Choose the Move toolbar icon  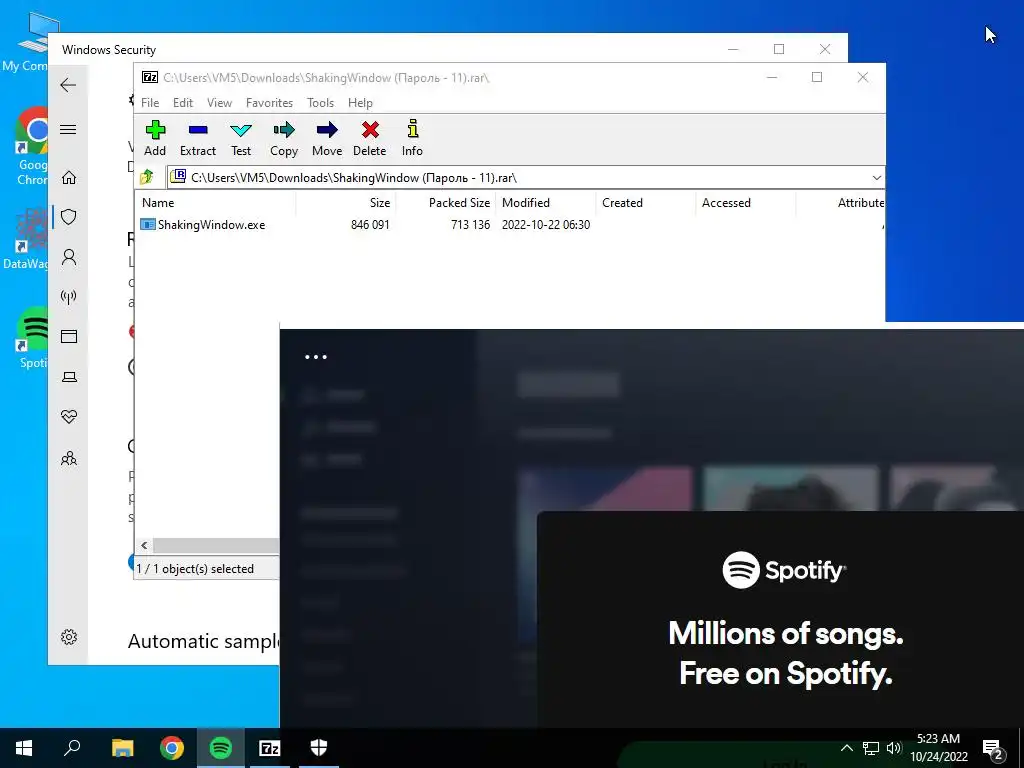327,138
